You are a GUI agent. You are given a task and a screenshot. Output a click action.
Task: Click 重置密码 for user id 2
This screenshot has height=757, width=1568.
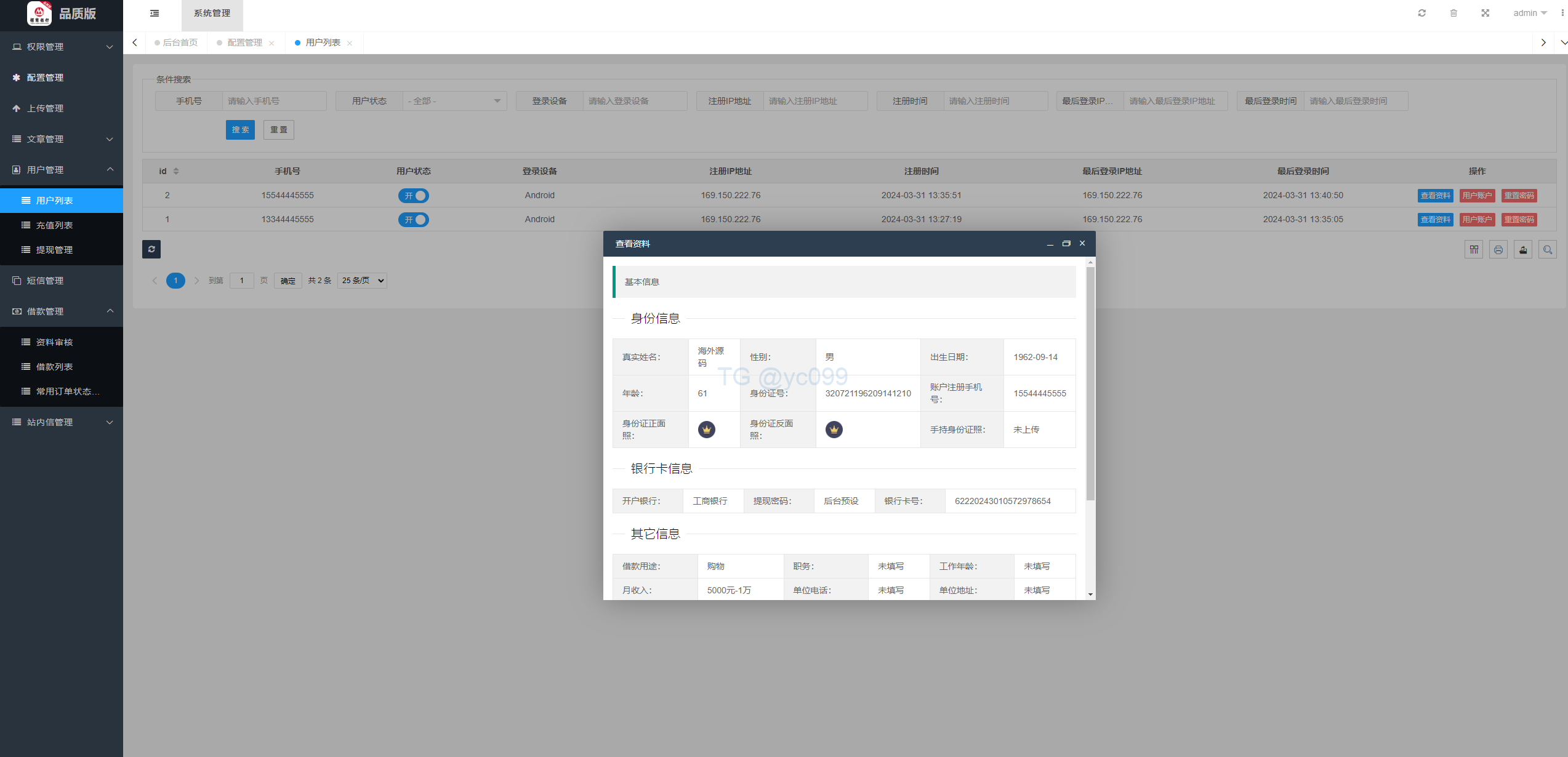coord(1519,196)
